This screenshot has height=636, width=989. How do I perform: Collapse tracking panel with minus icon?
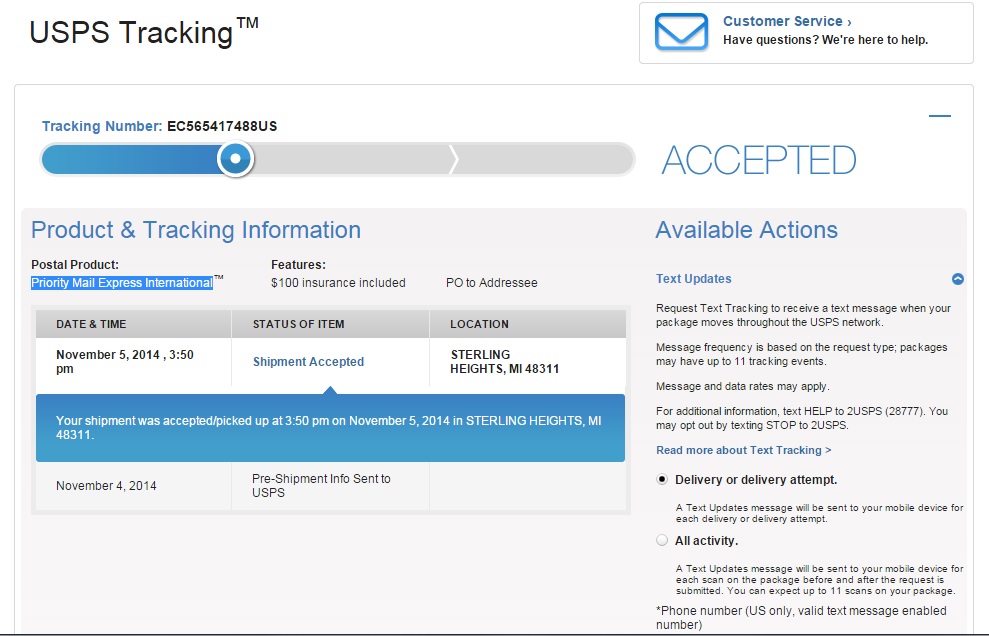pos(939,116)
